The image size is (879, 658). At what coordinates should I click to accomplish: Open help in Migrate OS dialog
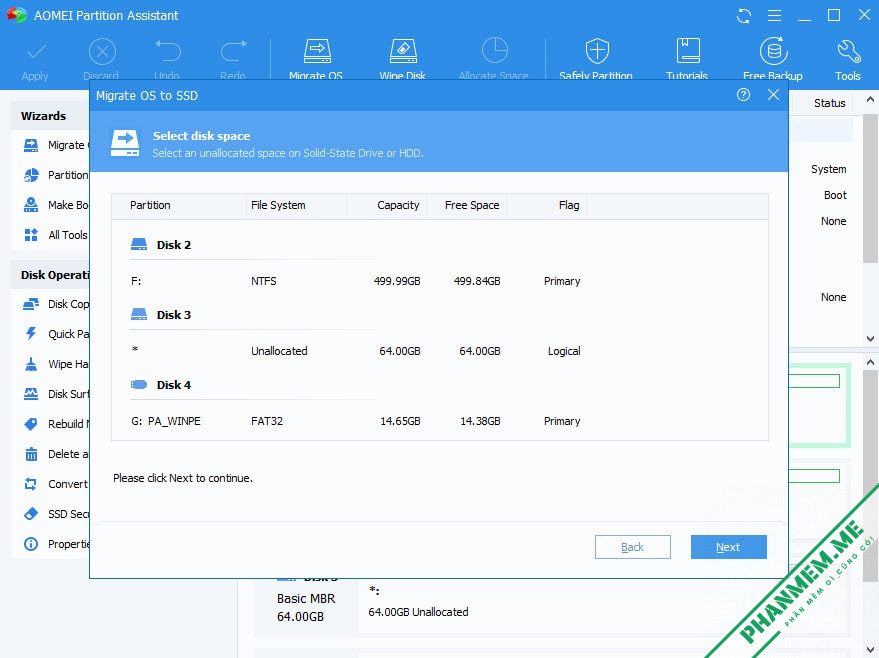[743, 95]
